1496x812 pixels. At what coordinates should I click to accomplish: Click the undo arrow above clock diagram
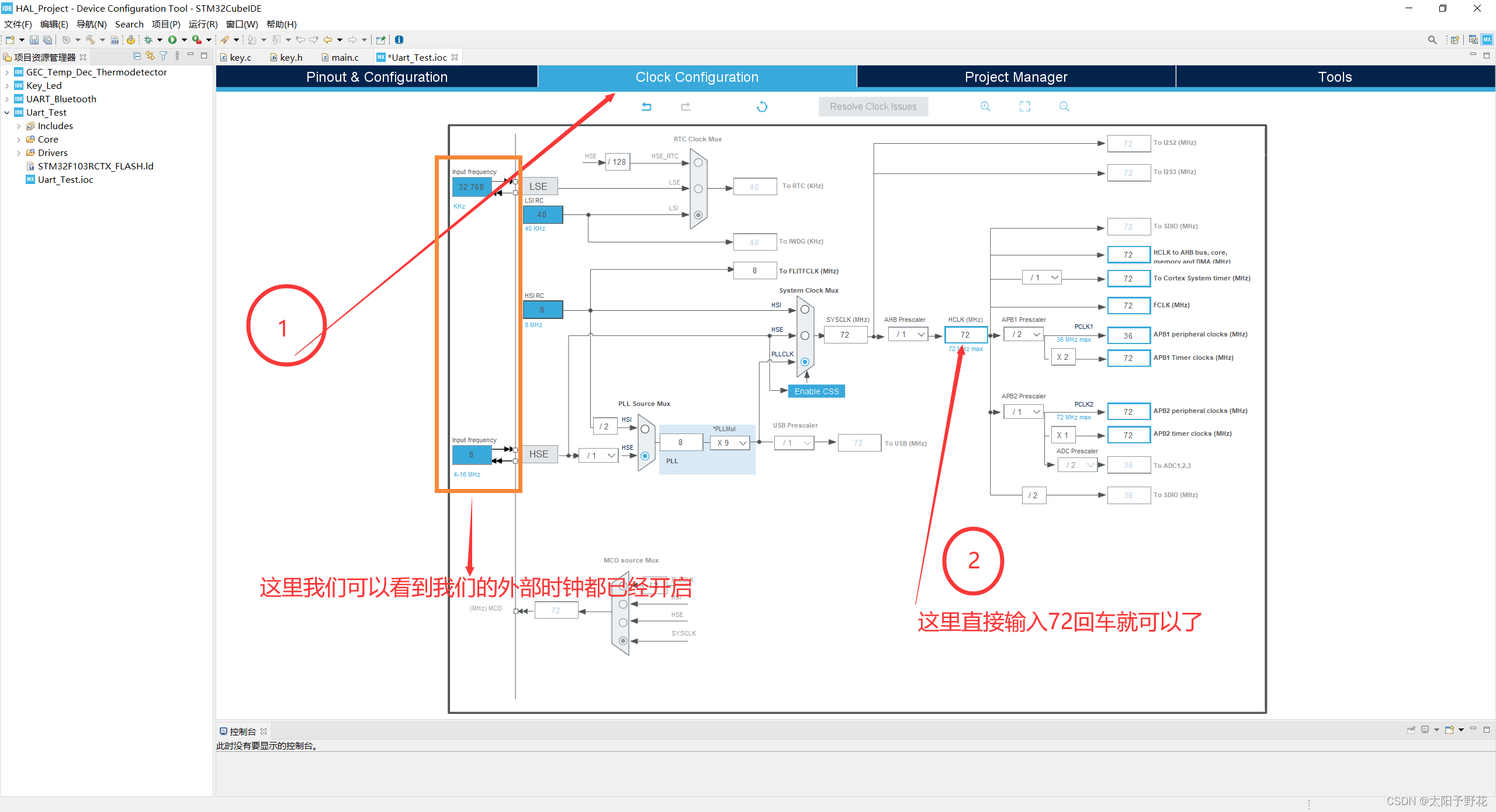(646, 106)
